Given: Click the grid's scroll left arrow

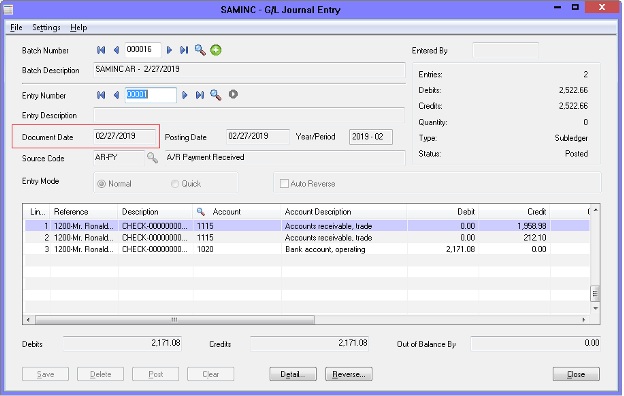Looking at the screenshot, I should 28,320.
